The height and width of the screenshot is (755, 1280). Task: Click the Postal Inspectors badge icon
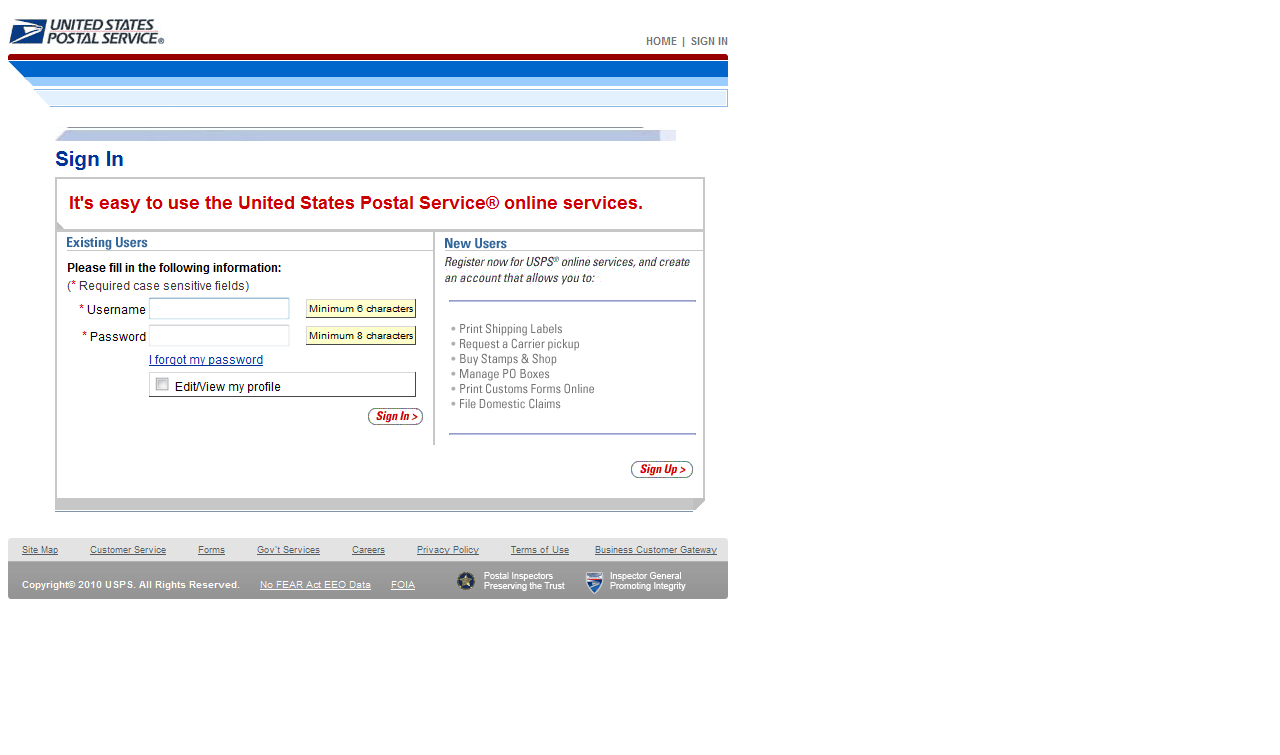pyautogui.click(x=465, y=580)
